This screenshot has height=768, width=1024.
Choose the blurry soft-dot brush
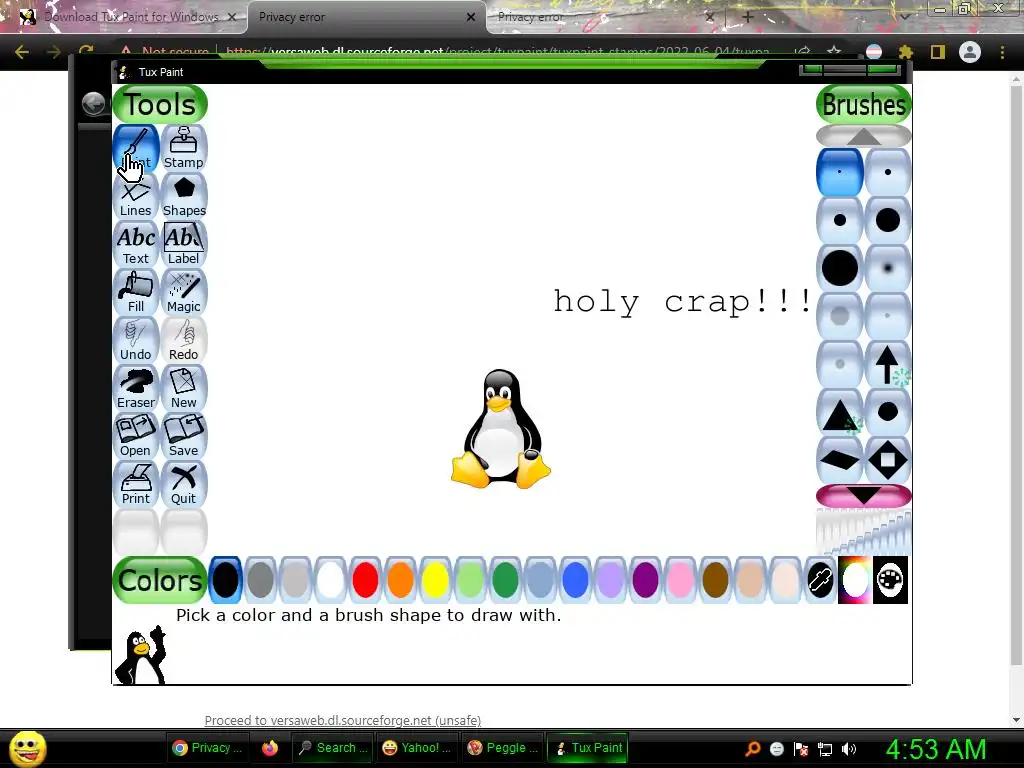coord(888,268)
